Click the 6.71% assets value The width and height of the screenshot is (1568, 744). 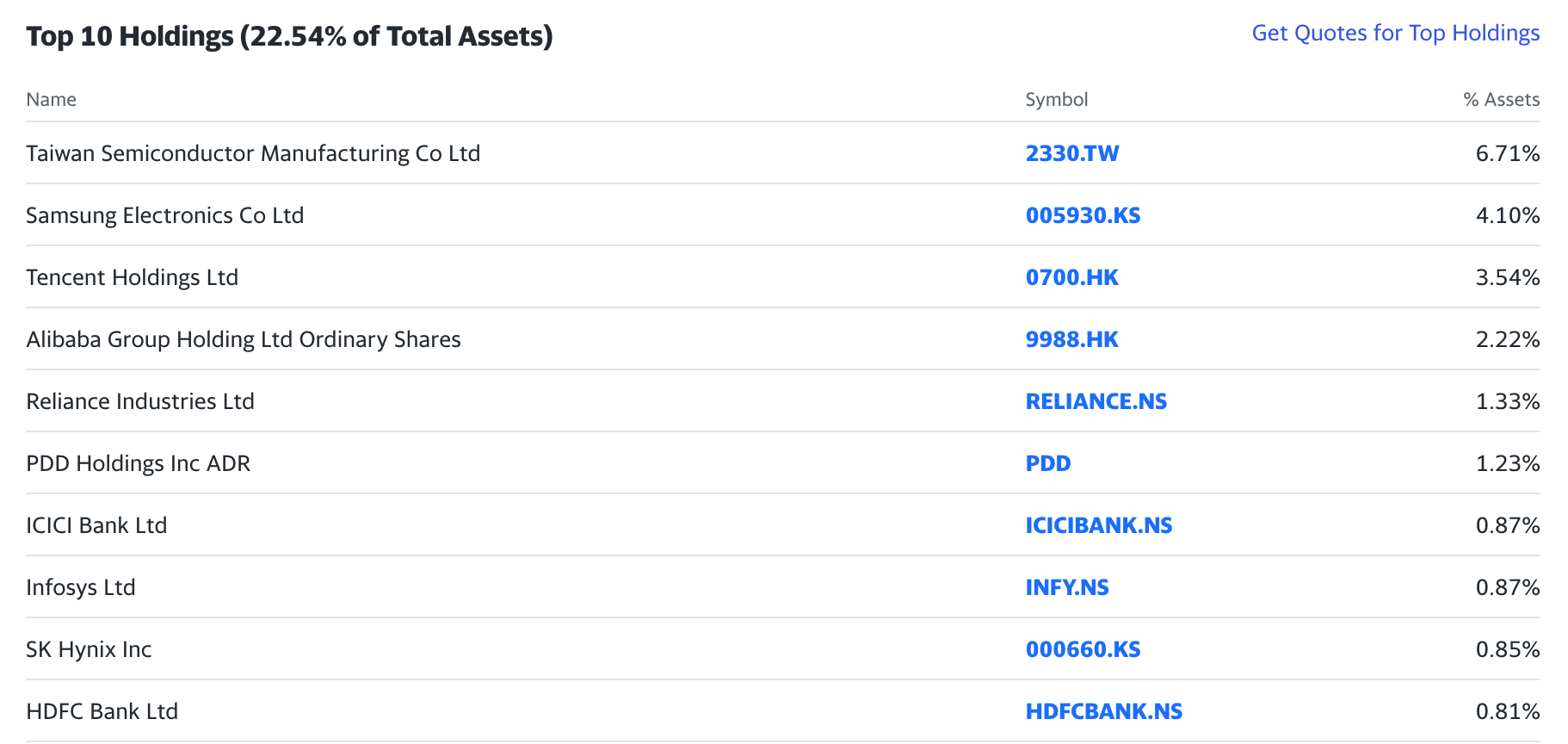click(1507, 153)
